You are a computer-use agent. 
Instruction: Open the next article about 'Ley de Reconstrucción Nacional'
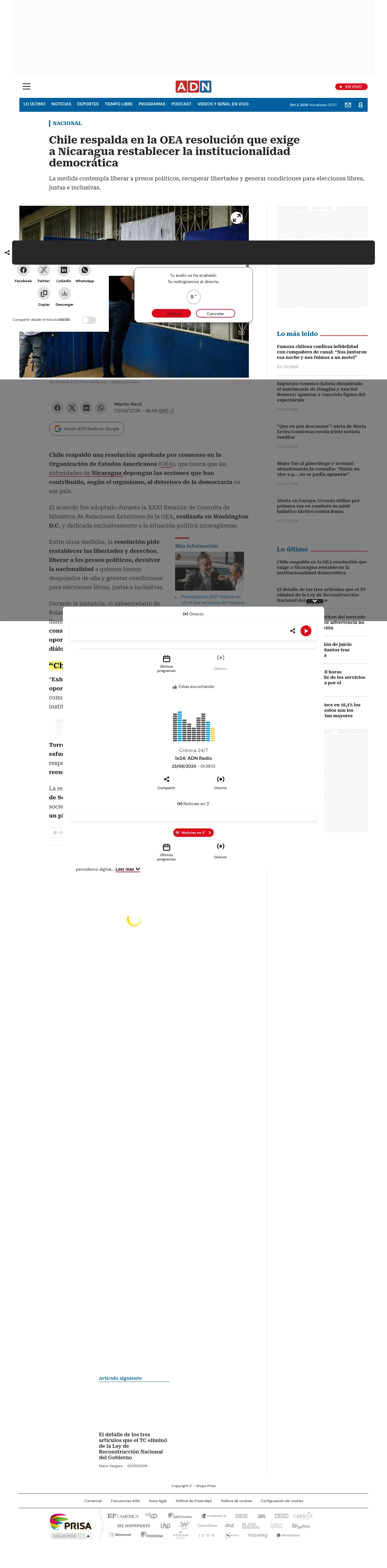coord(133,1446)
